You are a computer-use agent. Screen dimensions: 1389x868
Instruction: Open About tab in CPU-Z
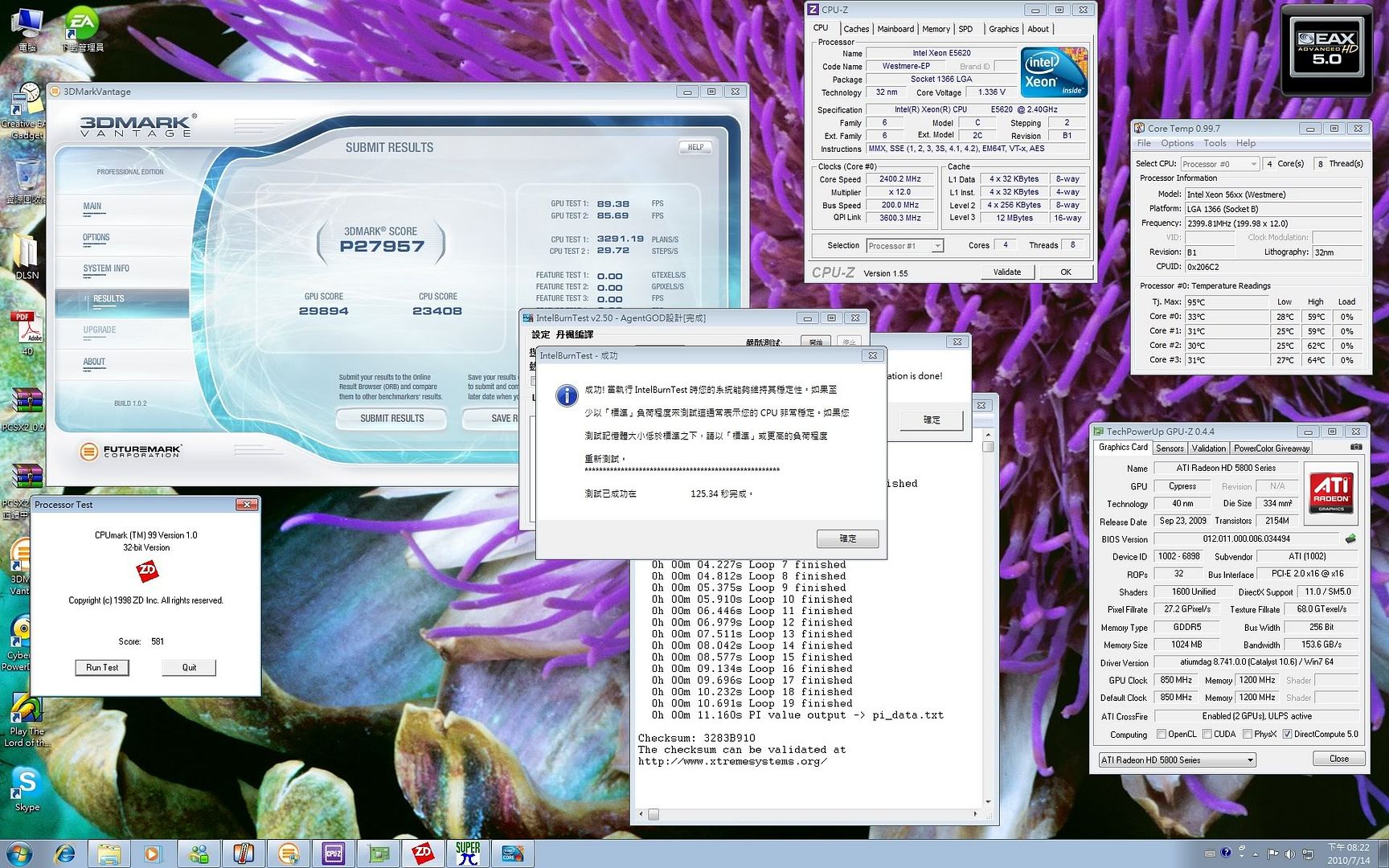click(1038, 29)
